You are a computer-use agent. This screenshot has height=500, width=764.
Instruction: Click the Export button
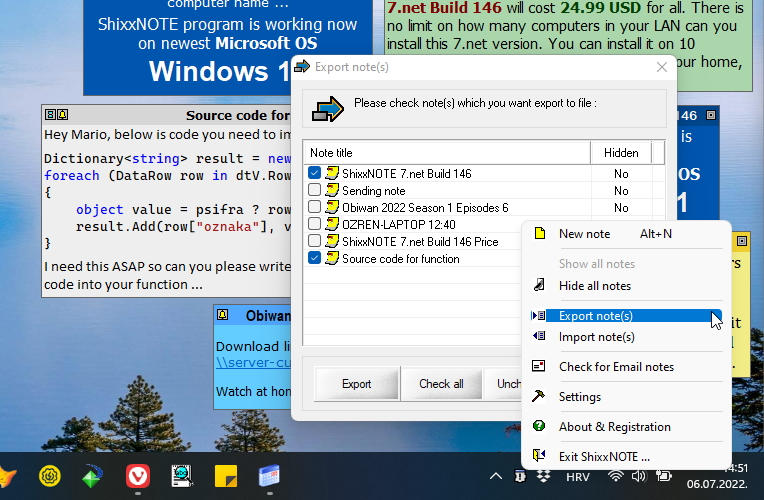(x=356, y=384)
